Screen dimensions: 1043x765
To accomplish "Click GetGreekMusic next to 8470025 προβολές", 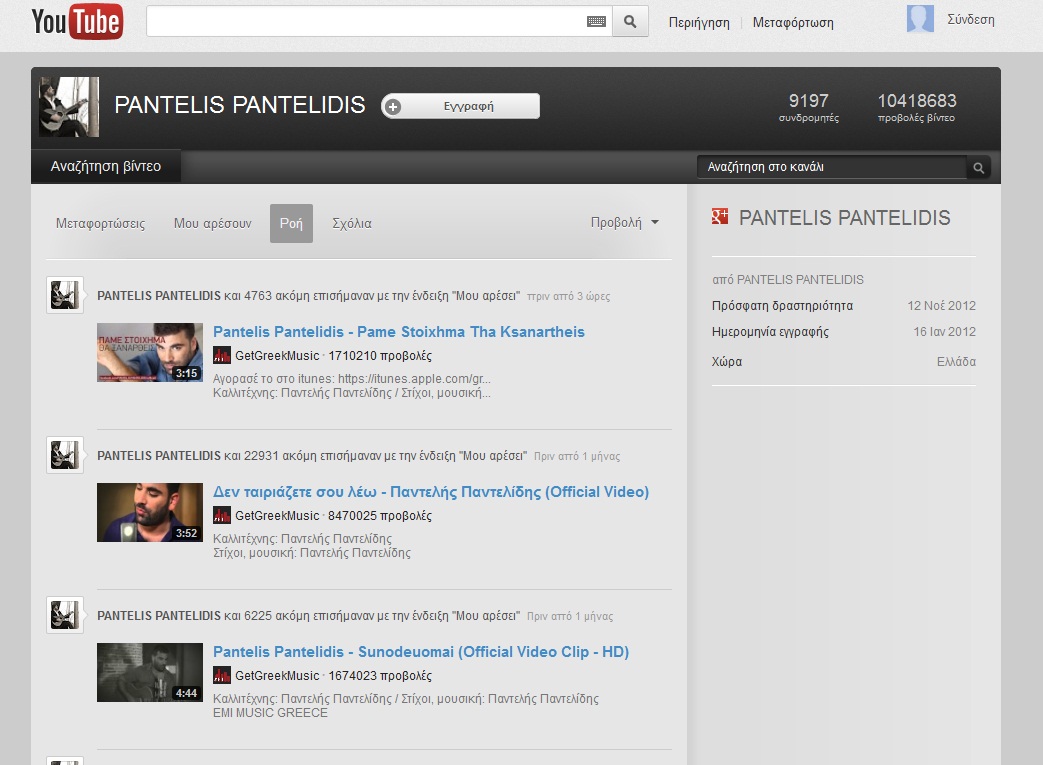I will pos(277,516).
